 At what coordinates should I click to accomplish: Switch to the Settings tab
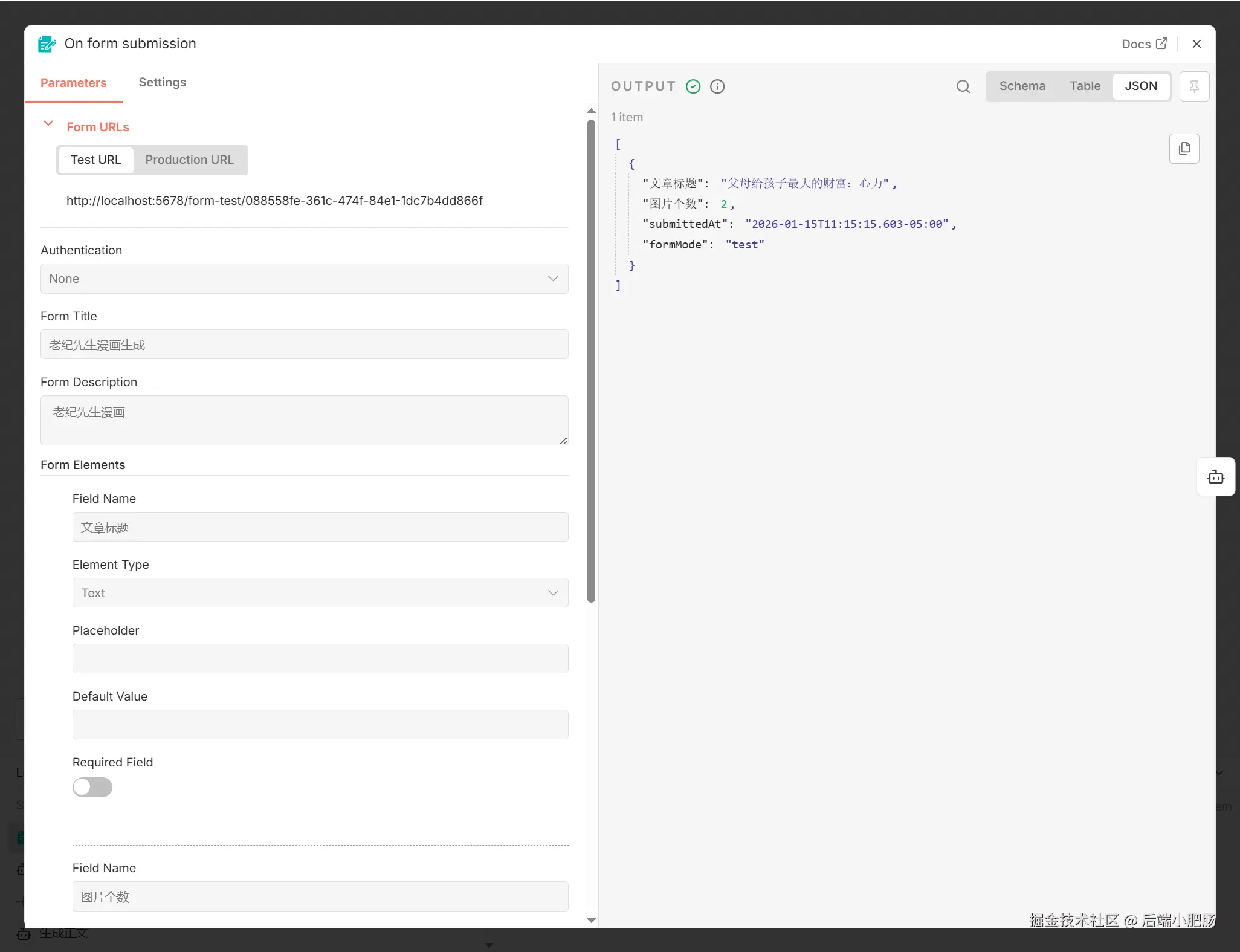coord(162,82)
